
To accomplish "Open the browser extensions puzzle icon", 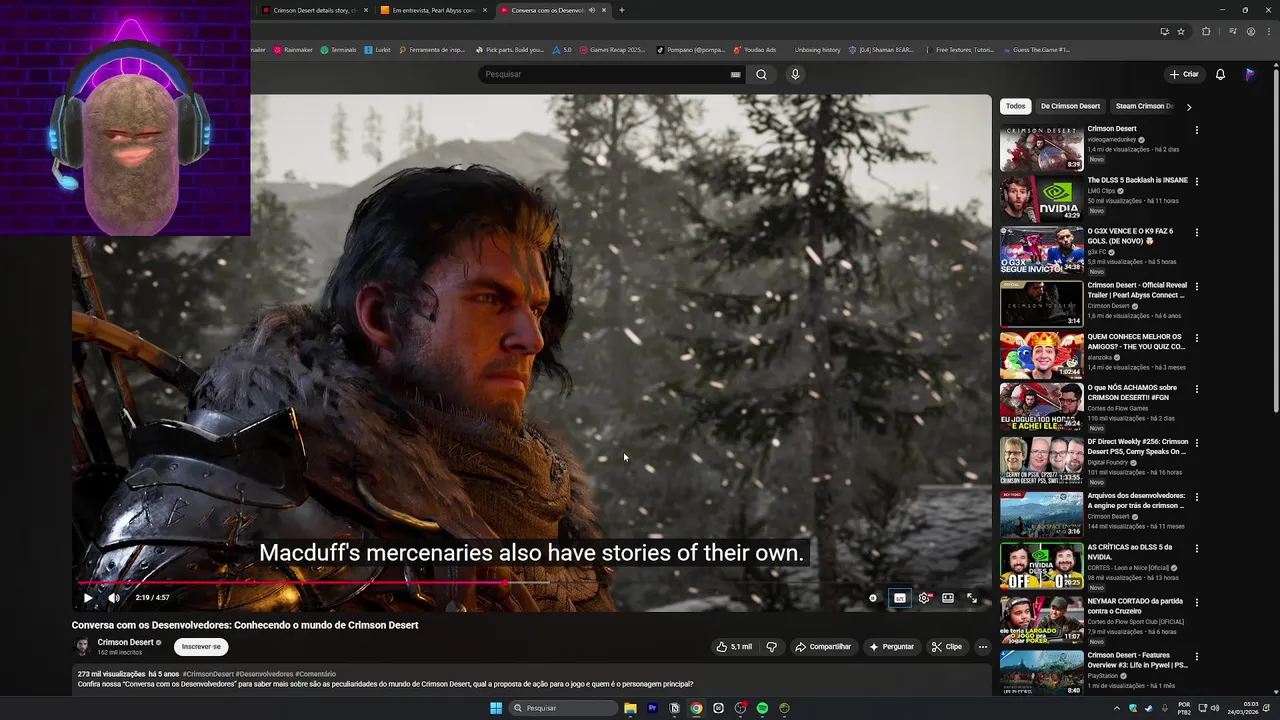I will pos(1206,31).
